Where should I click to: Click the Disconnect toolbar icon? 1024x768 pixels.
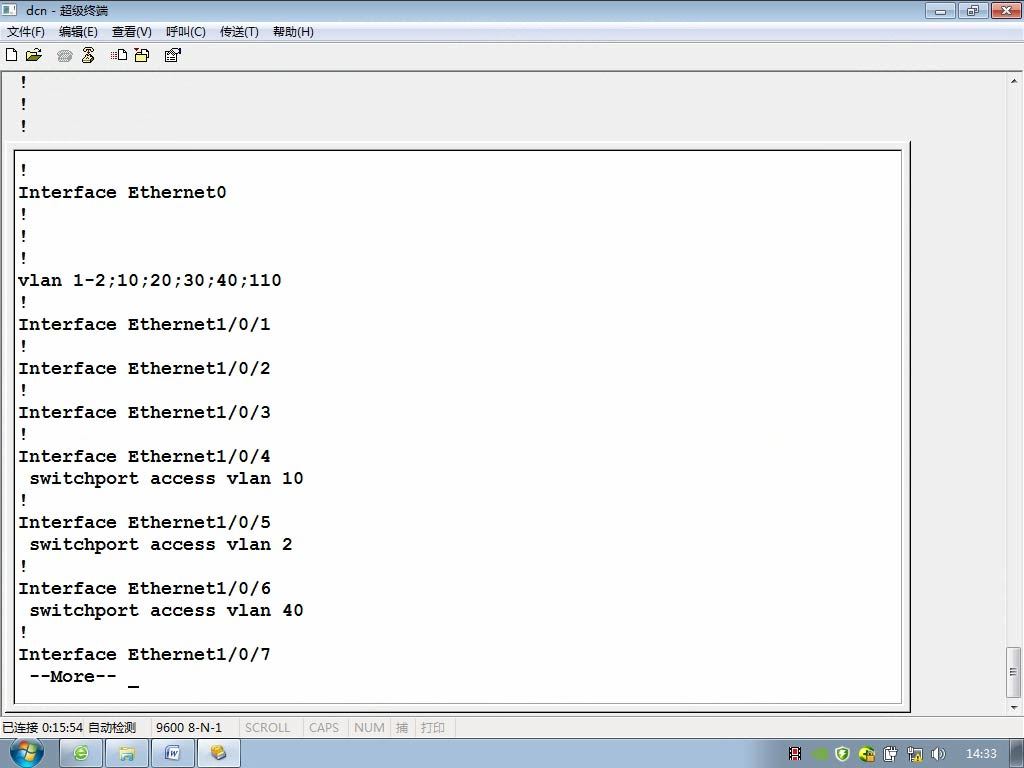(x=88, y=55)
